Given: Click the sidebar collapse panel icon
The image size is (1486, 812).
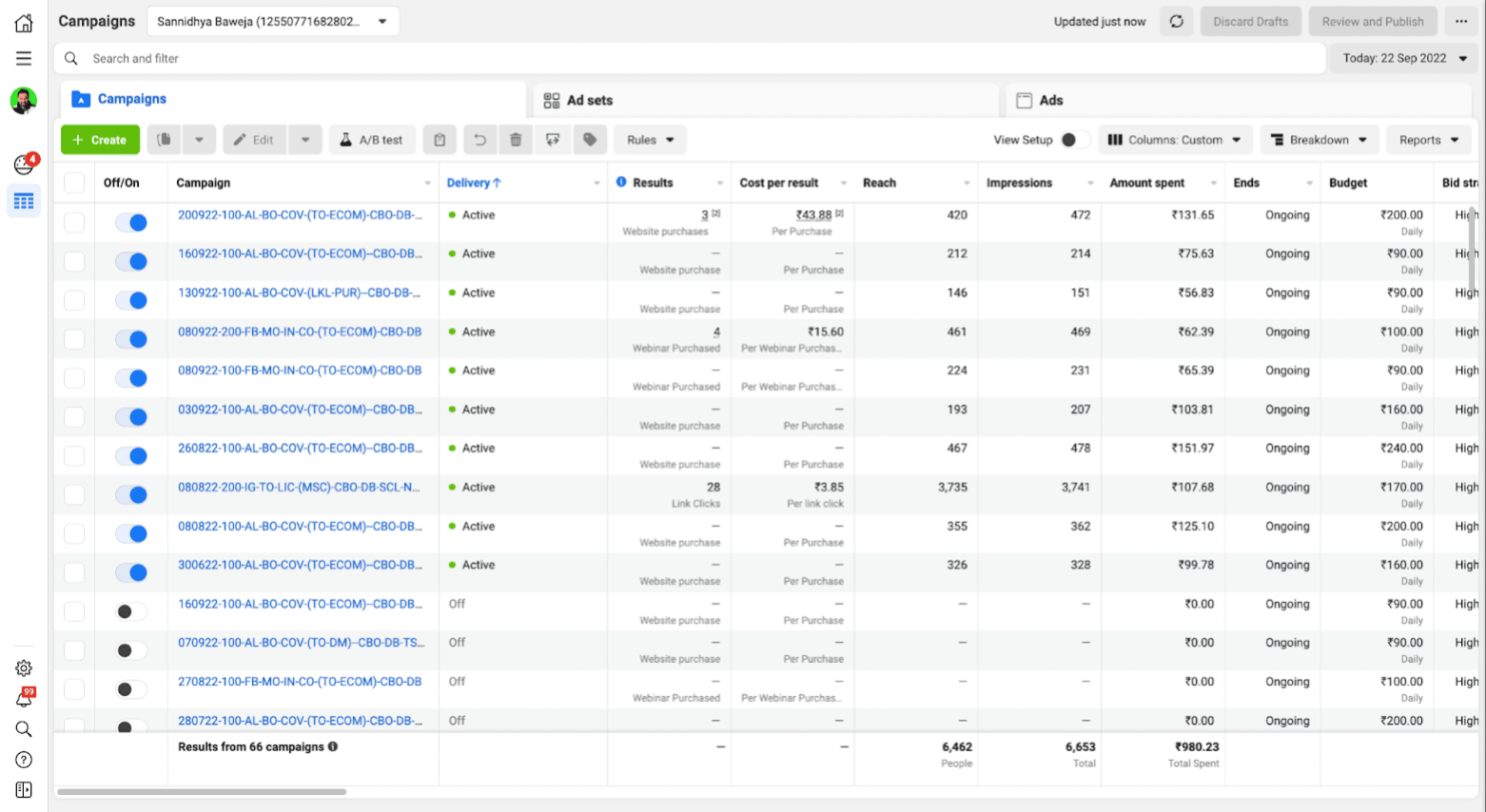Looking at the screenshot, I should tap(24, 790).
